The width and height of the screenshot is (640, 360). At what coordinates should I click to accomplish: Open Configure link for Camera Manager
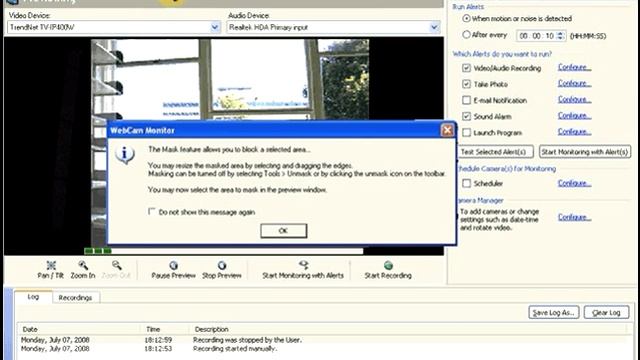point(574,217)
